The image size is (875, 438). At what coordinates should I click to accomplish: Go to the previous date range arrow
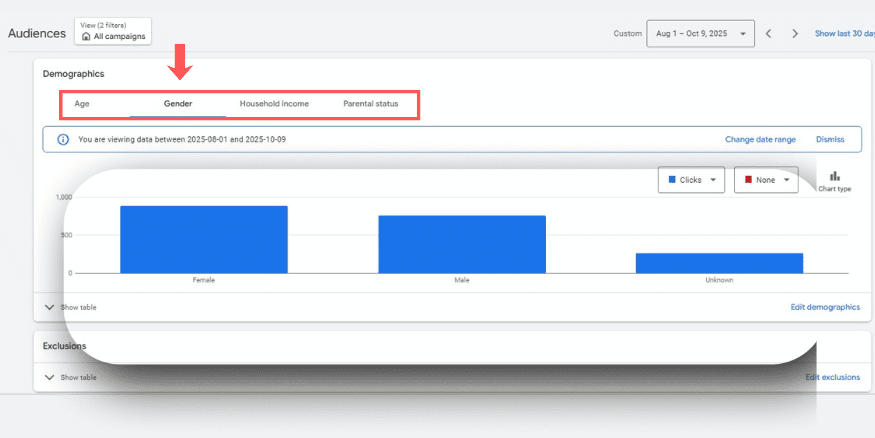click(769, 33)
